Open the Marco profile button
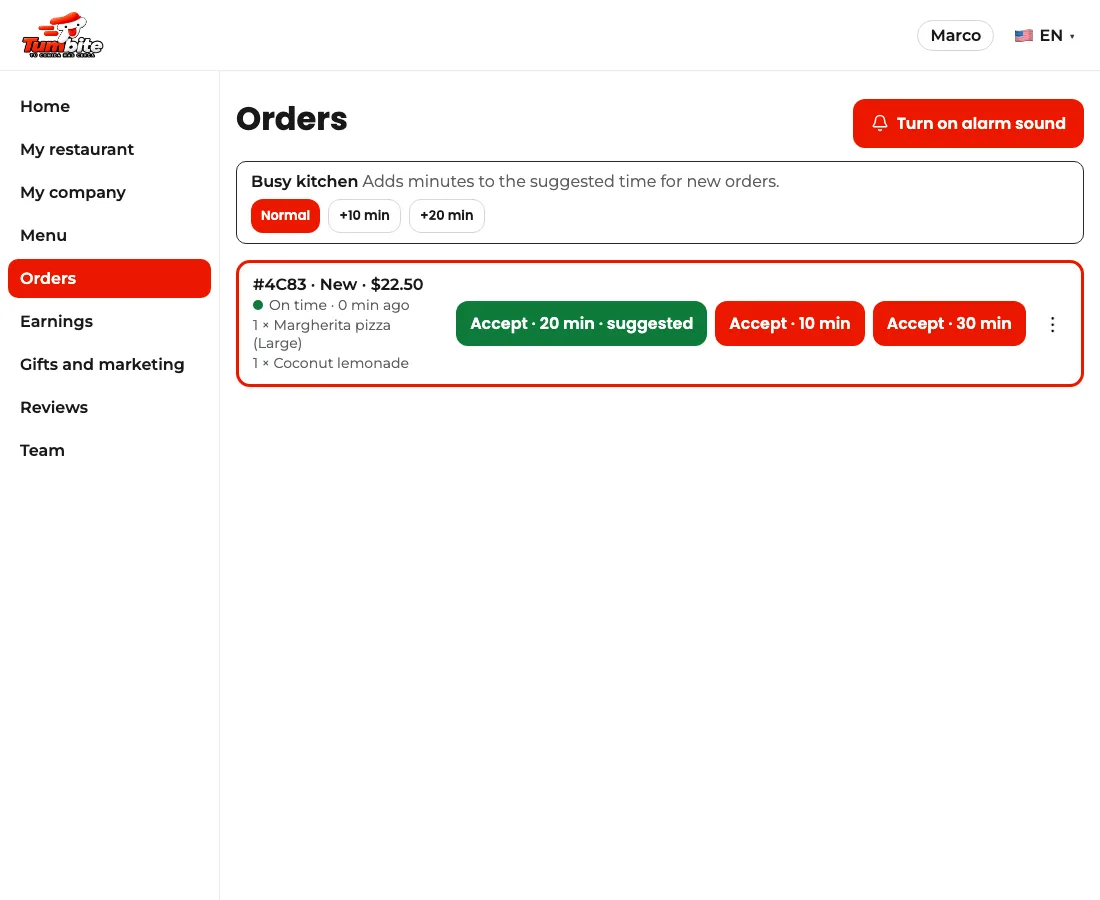The width and height of the screenshot is (1100, 900). pyautogui.click(x=955, y=36)
